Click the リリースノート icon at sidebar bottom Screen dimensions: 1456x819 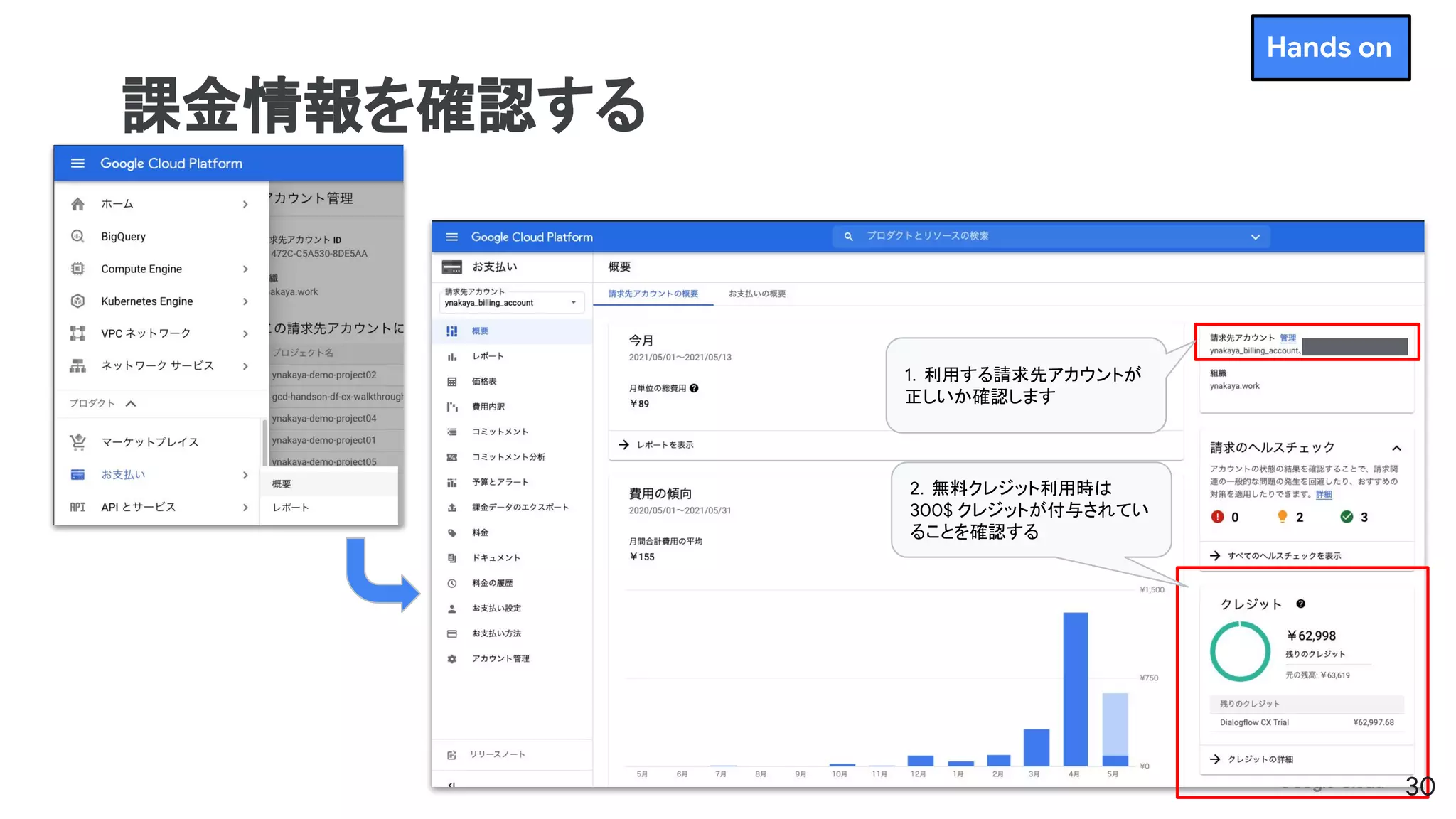pos(451,755)
